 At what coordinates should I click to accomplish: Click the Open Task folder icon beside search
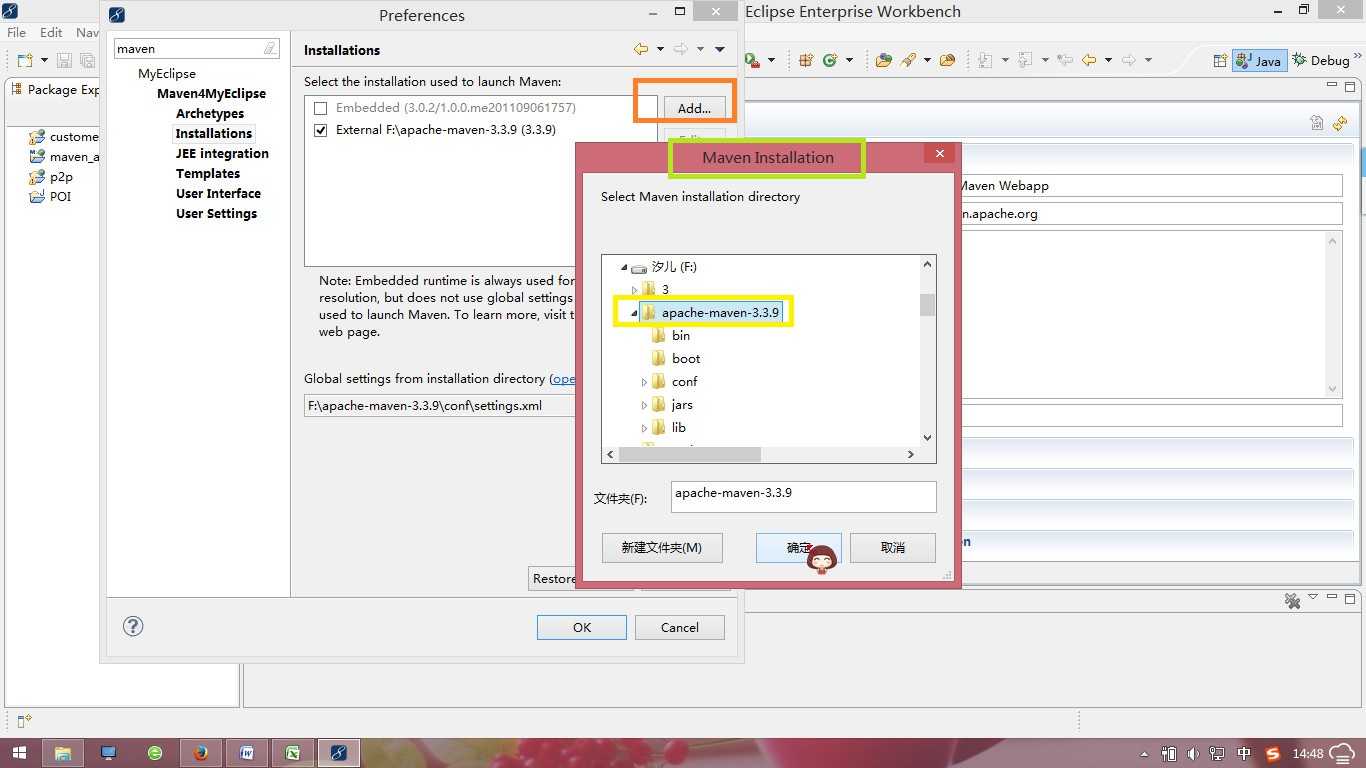pos(948,60)
